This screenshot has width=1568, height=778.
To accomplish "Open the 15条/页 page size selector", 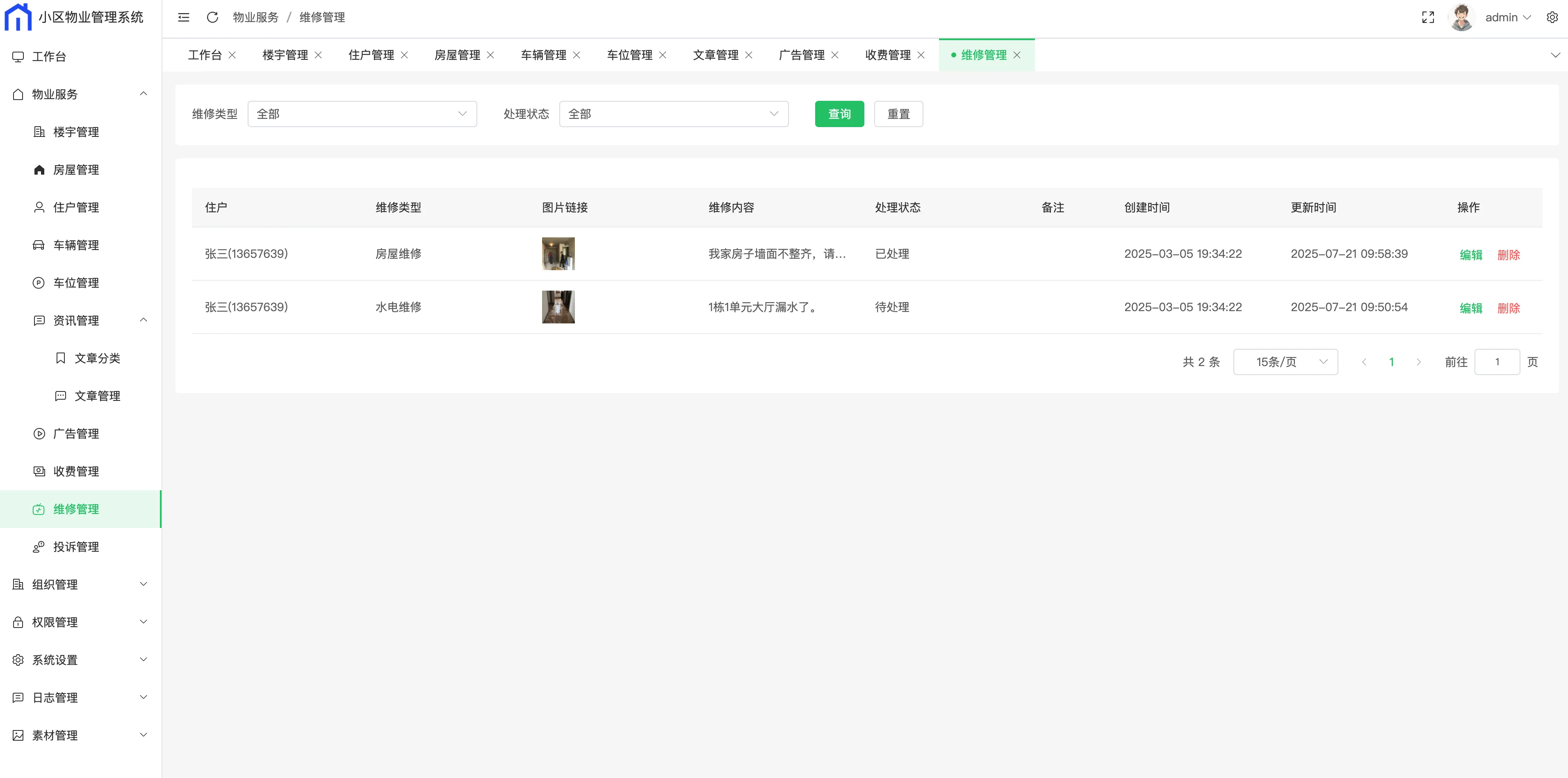I will click(x=1285, y=362).
